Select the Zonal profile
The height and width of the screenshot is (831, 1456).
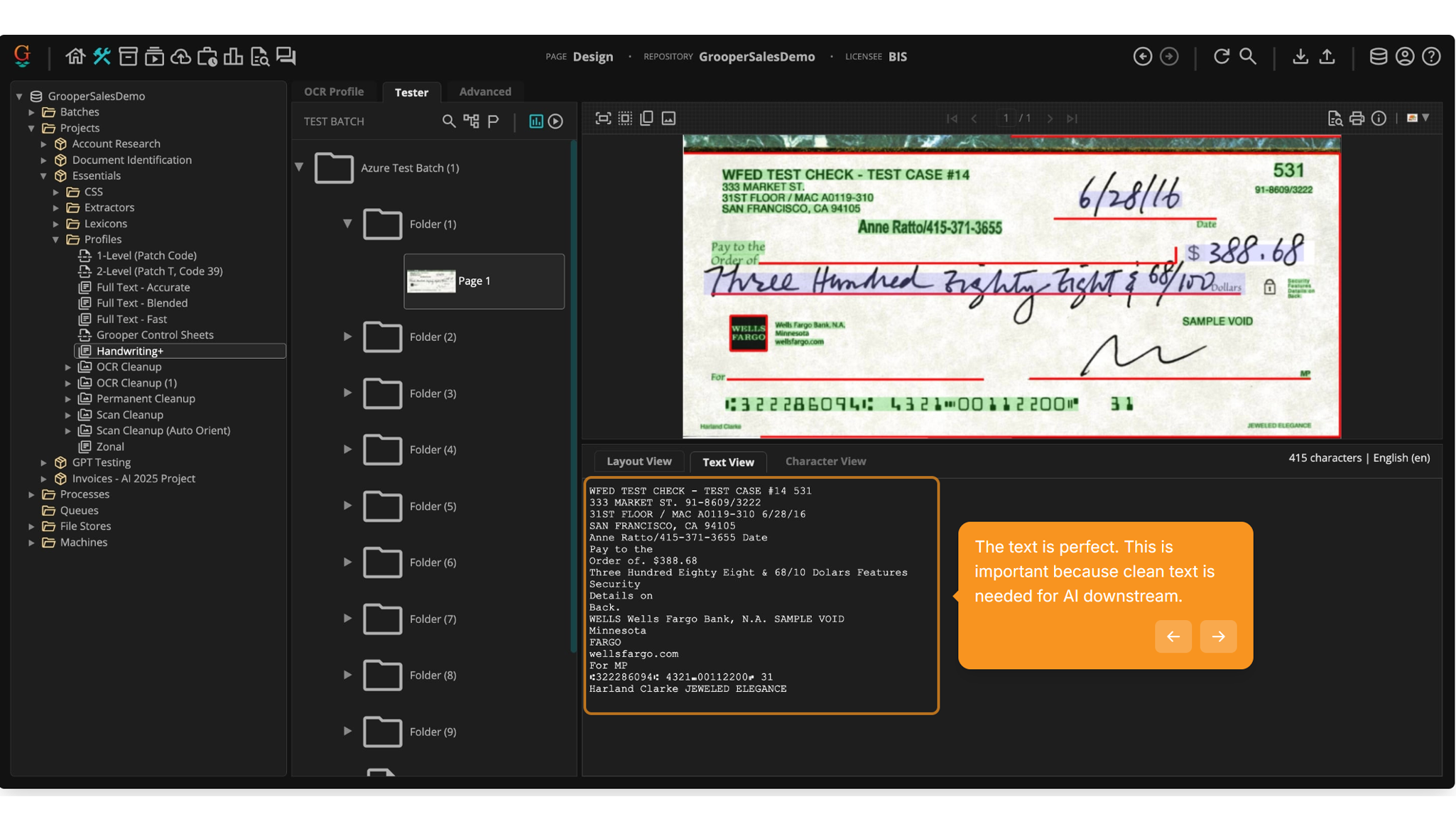[110, 447]
